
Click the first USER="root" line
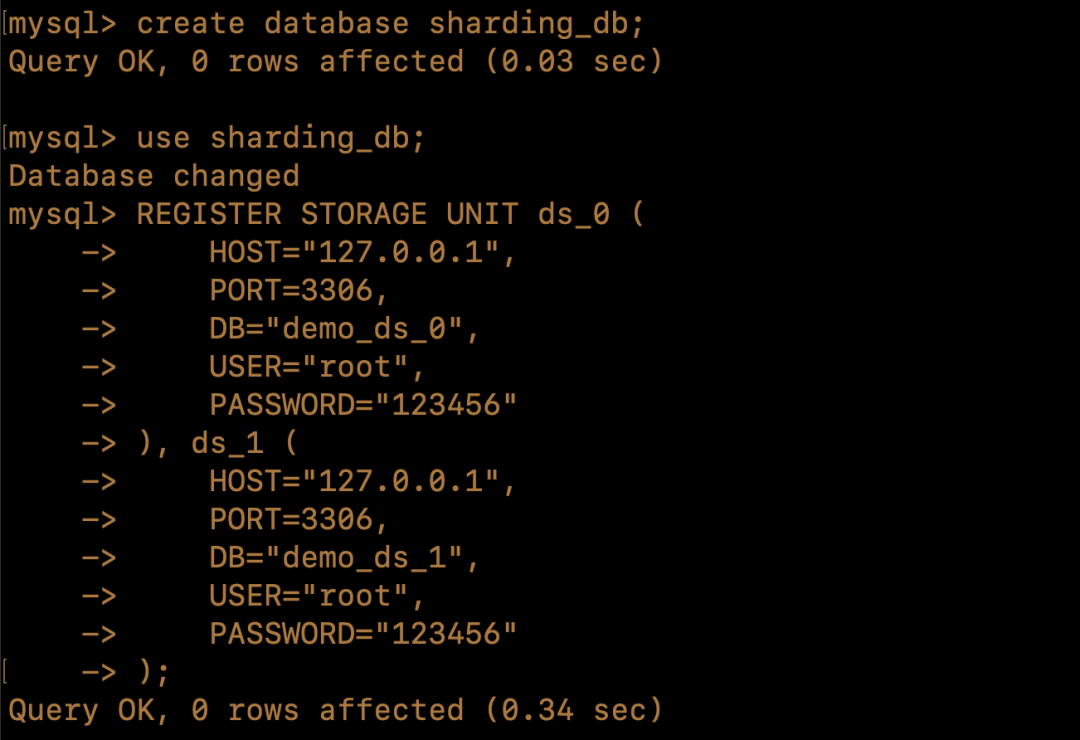click(317, 367)
